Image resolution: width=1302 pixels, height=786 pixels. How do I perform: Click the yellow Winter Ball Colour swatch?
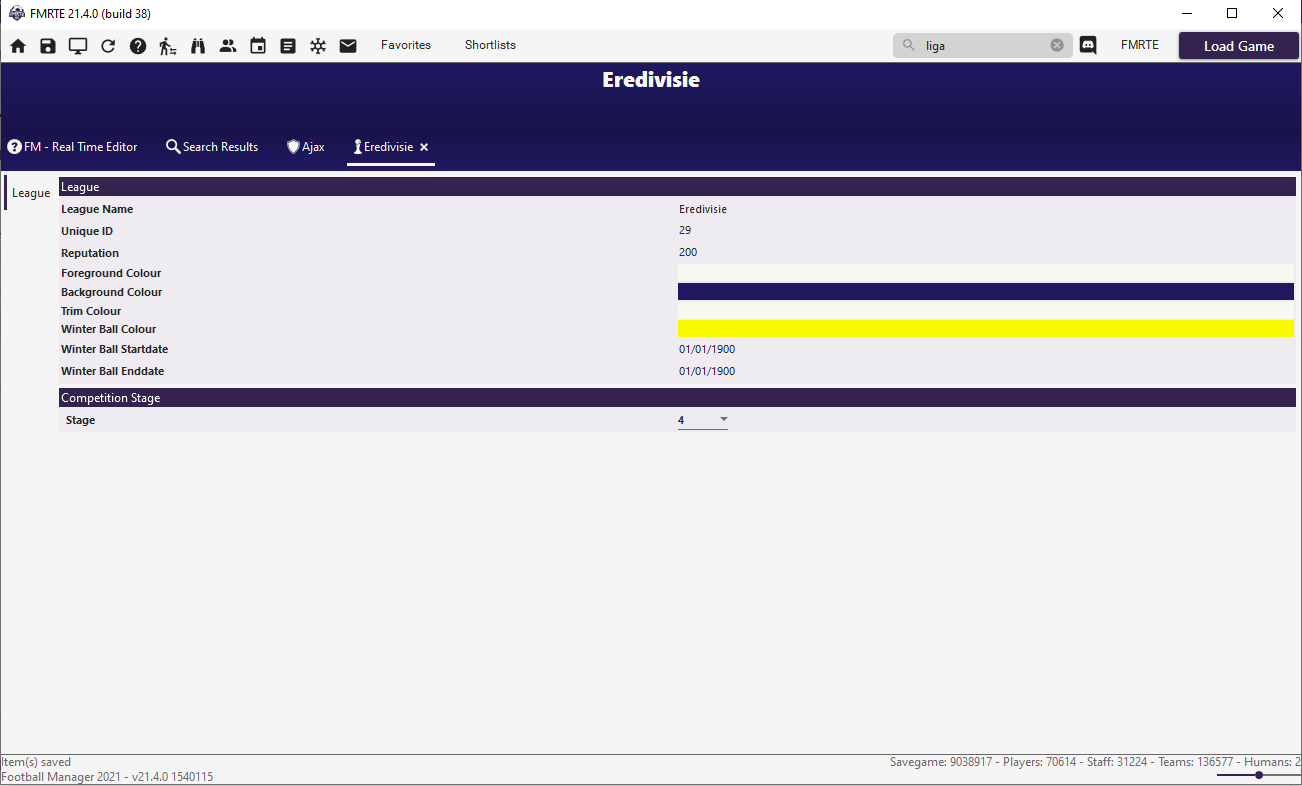(985, 329)
